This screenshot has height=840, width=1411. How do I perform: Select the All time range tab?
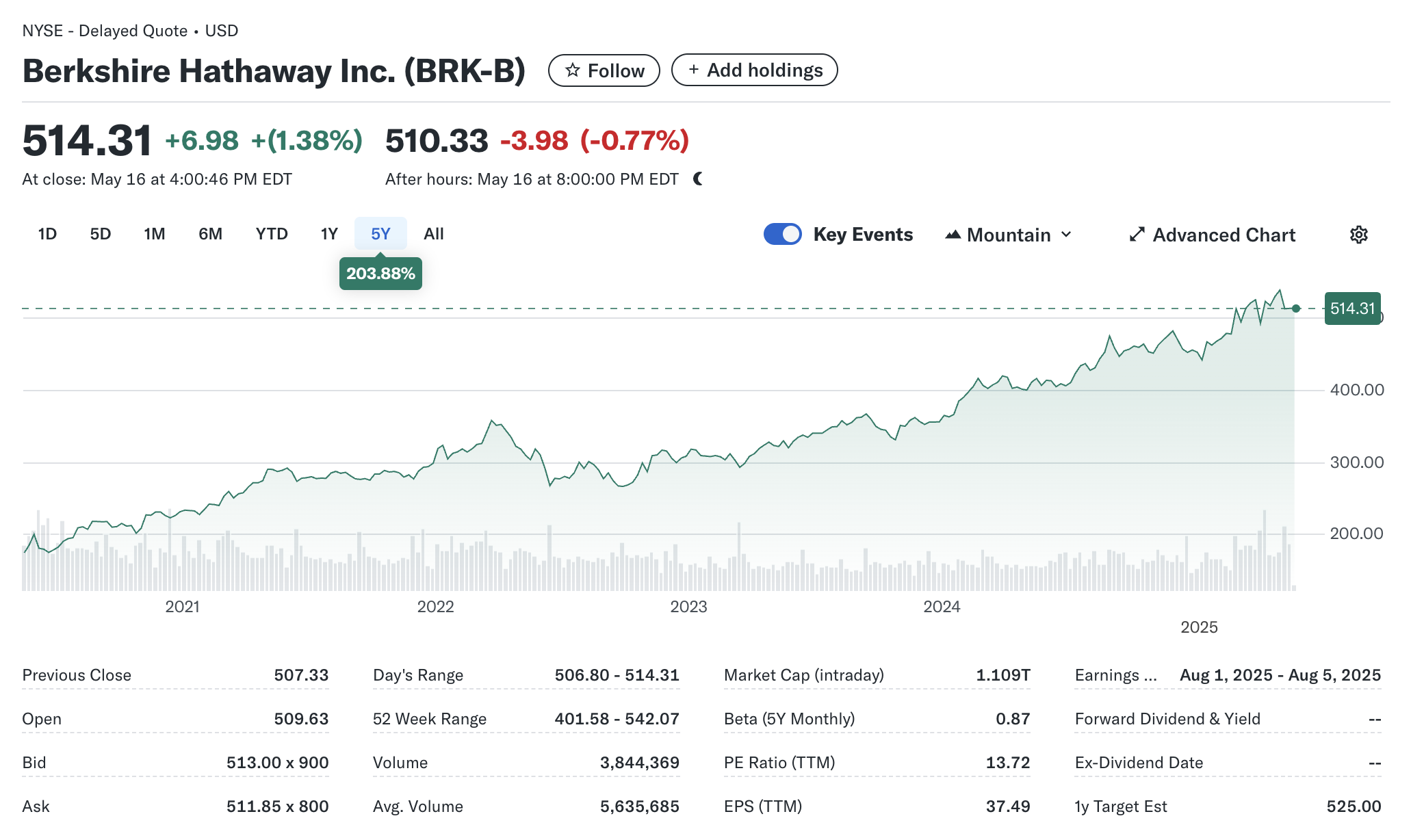[x=433, y=234]
